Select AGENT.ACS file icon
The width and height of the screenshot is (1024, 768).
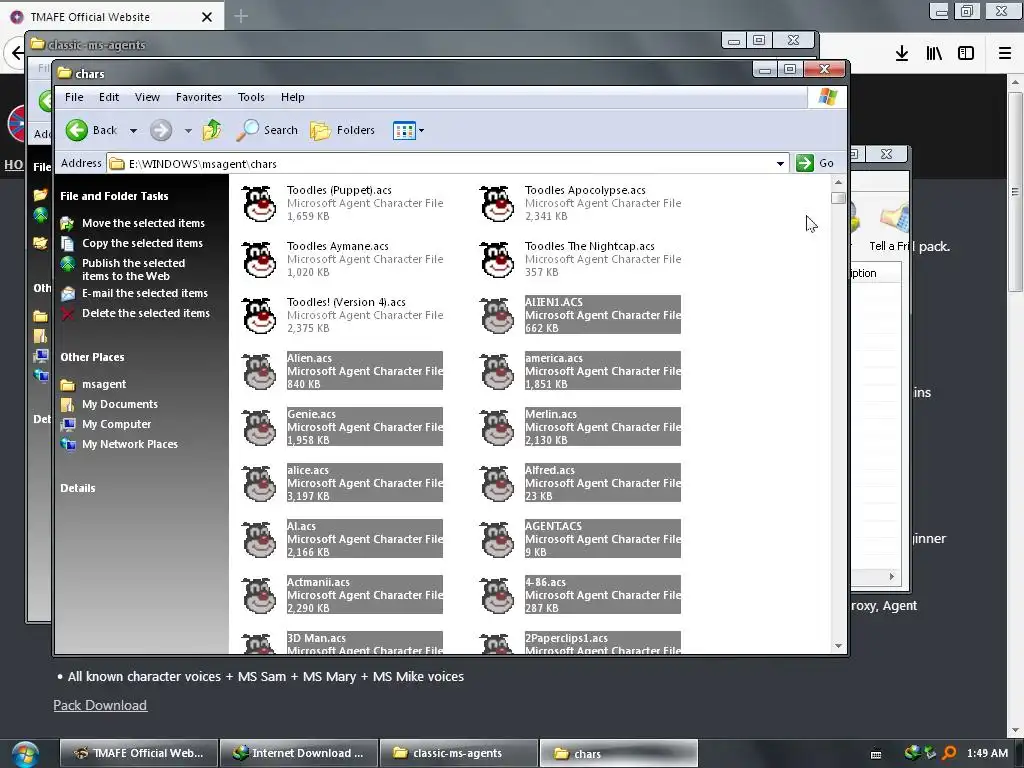(497, 540)
